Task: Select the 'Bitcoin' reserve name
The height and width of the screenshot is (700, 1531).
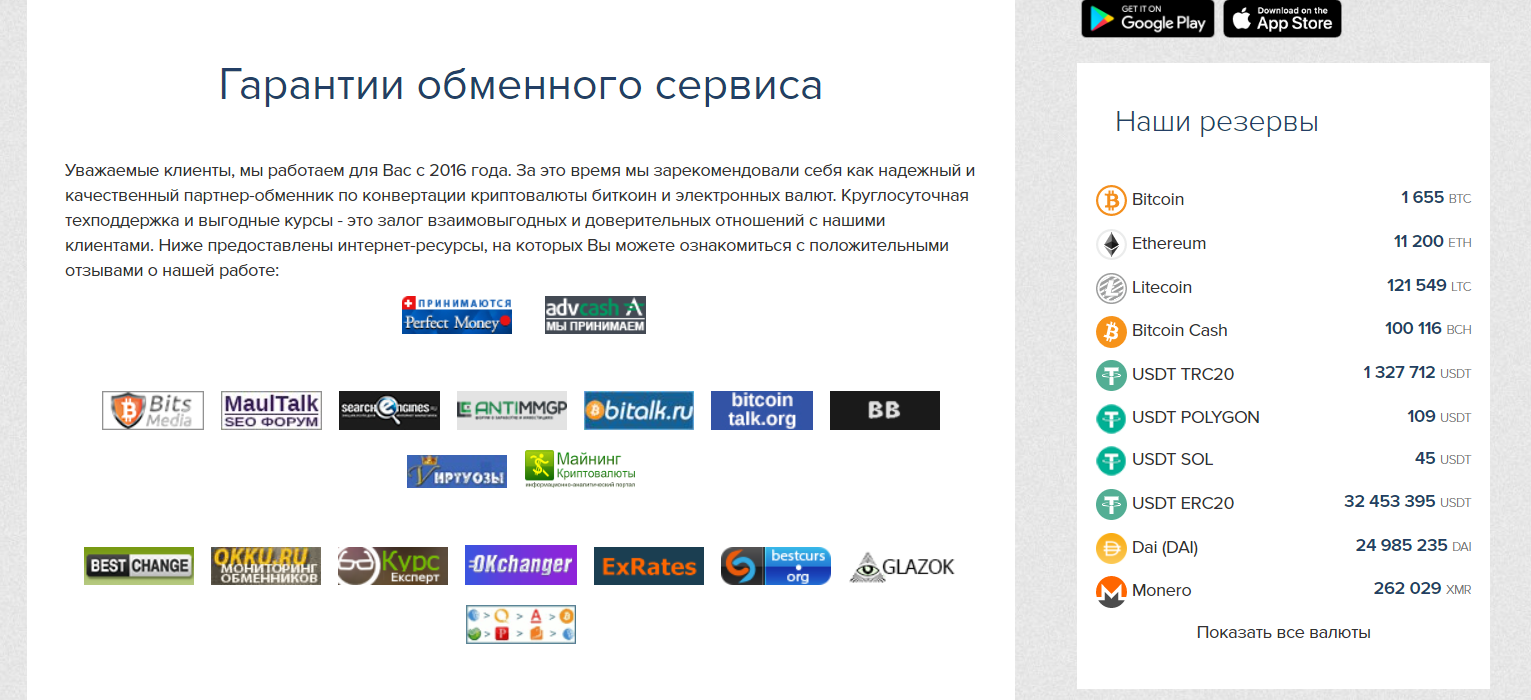Action: coord(1158,200)
